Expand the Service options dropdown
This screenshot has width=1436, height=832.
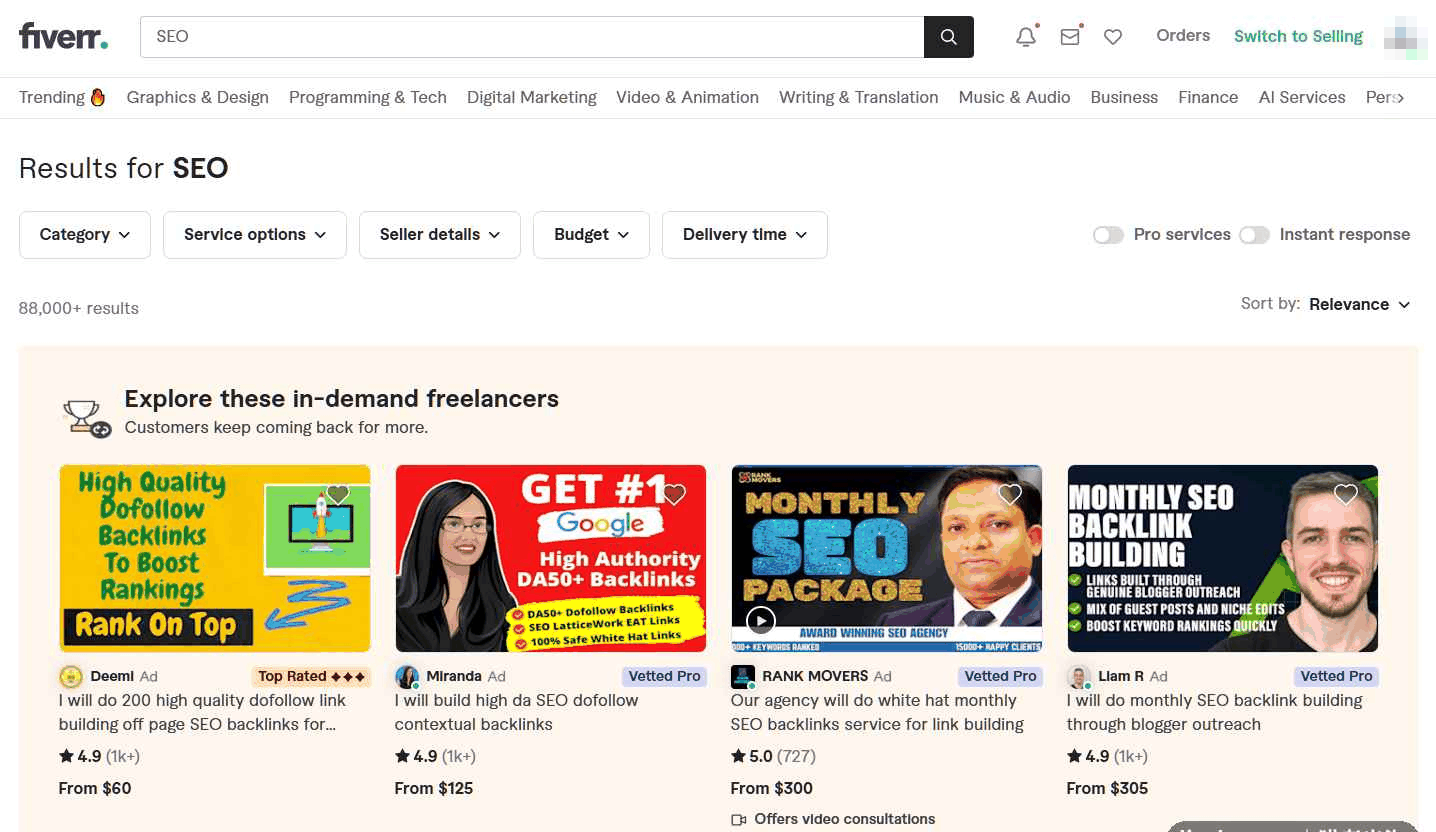pyautogui.click(x=255, y=235)
